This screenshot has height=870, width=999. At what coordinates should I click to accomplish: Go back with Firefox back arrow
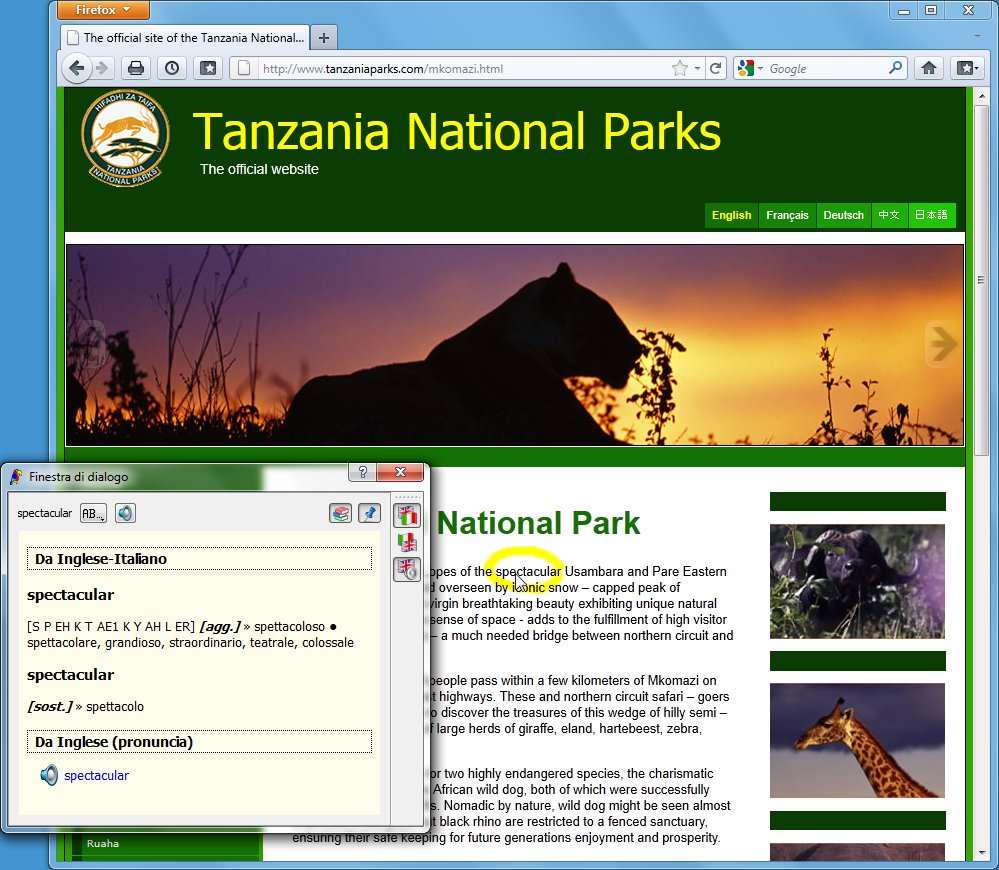coord(76,68)
